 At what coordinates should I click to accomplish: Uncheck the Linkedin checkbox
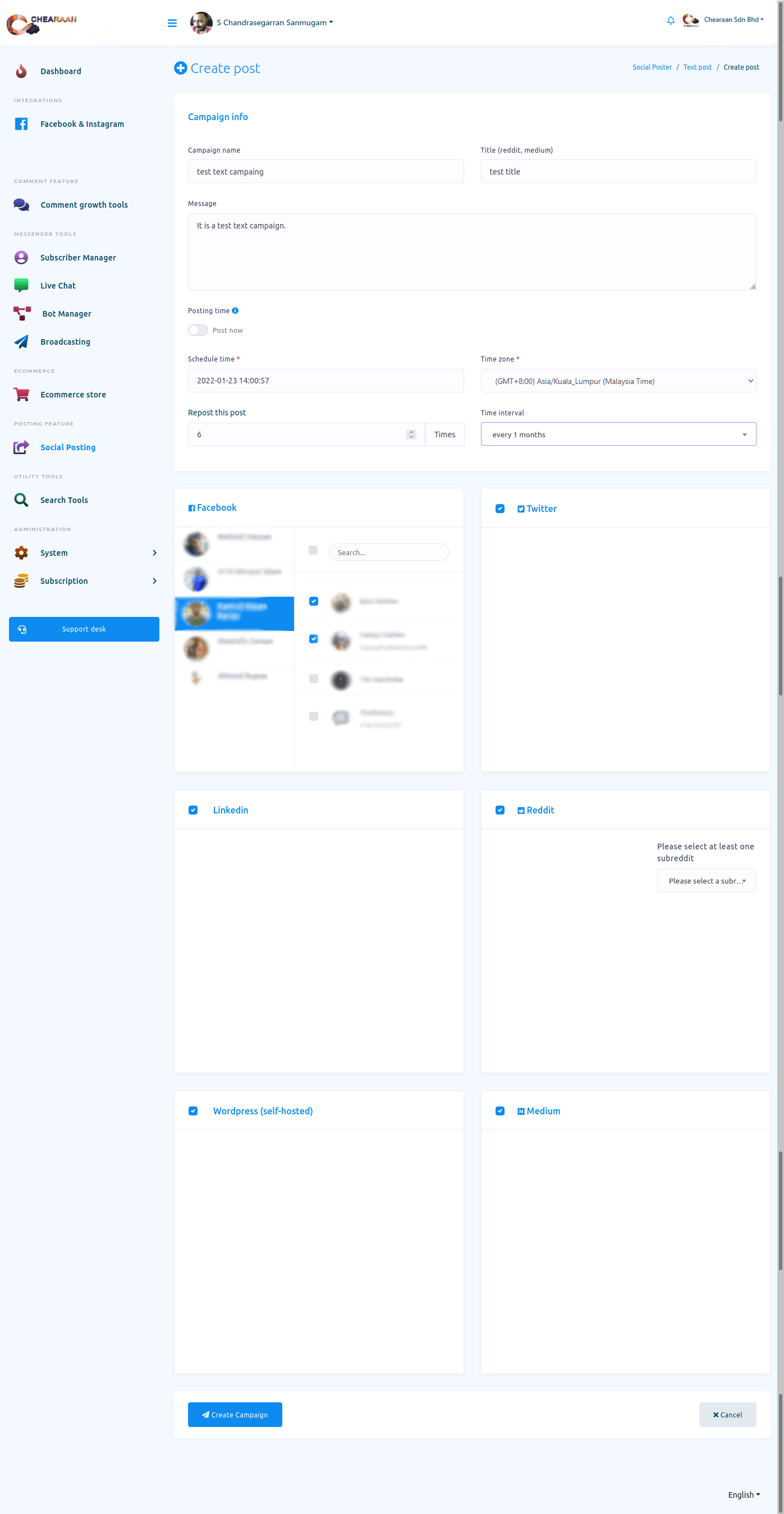[x=192, y=810]
